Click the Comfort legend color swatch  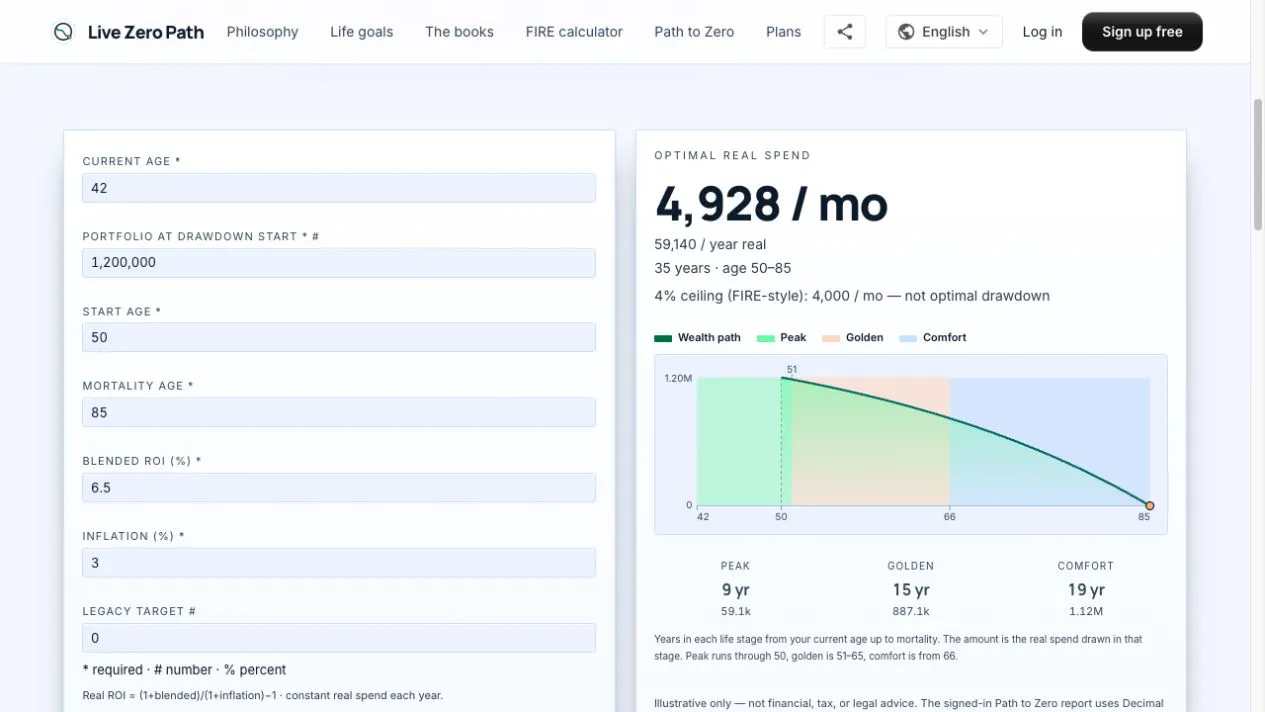tap(908, 338)
